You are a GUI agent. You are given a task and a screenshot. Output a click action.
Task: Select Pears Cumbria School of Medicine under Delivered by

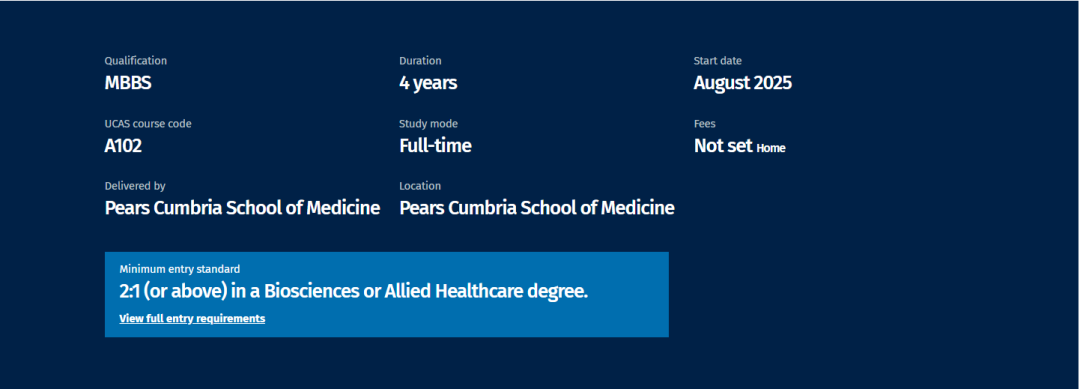[x=242, y=208]
